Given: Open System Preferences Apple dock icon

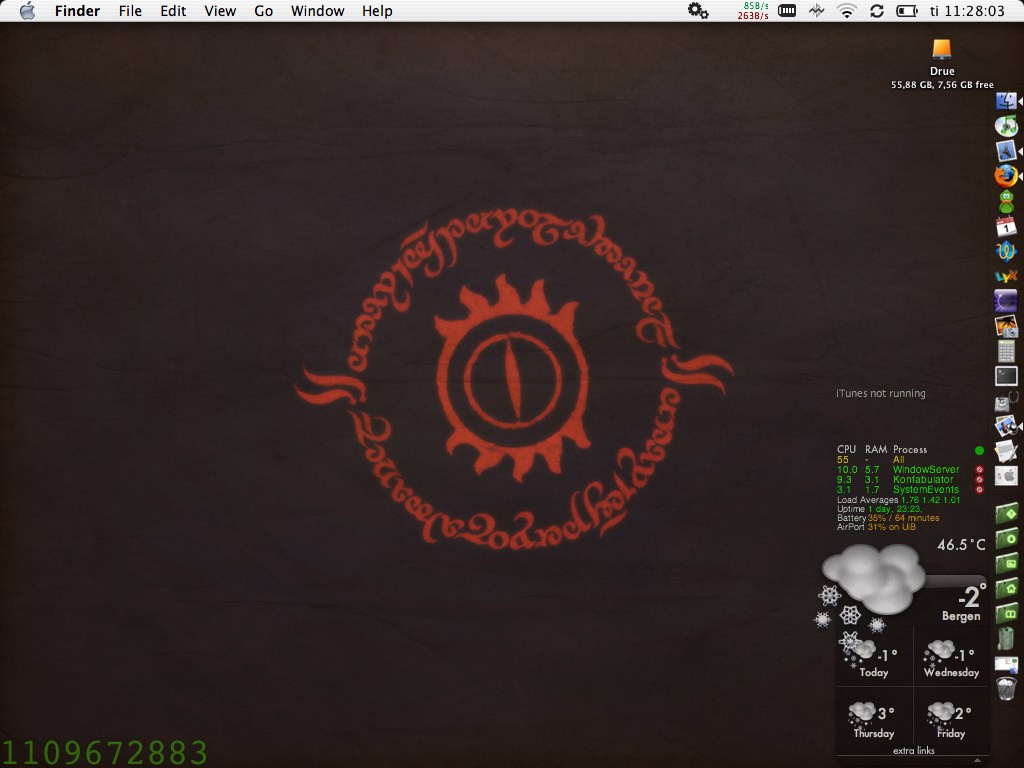Looking at the screenshot, I should 1006,475.
